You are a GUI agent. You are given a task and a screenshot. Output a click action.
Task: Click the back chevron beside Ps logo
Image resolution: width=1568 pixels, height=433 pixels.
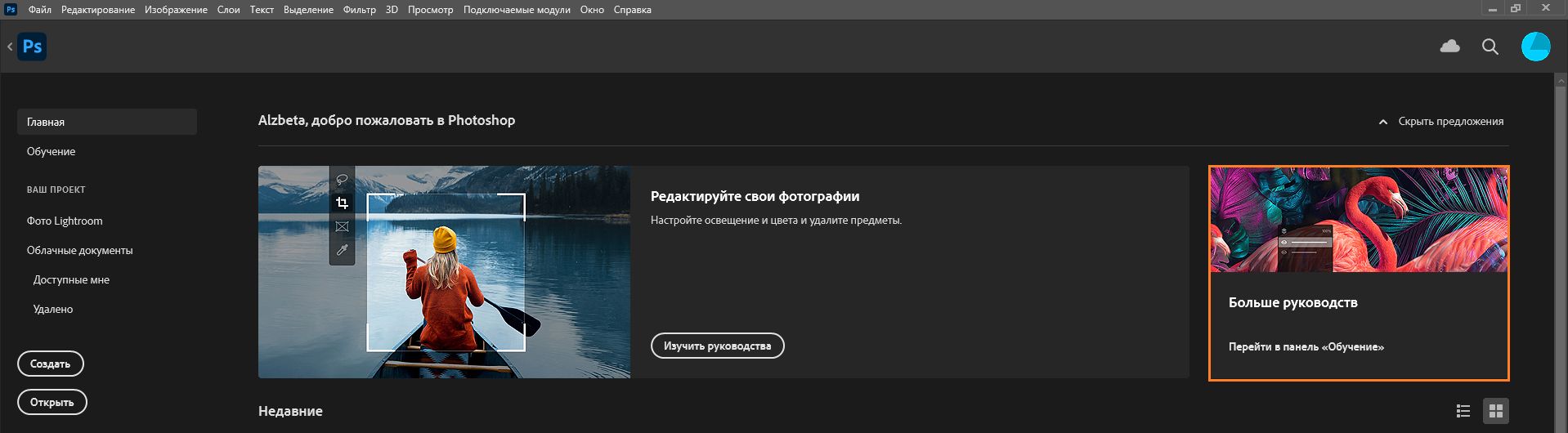click(x=10, y=47)
